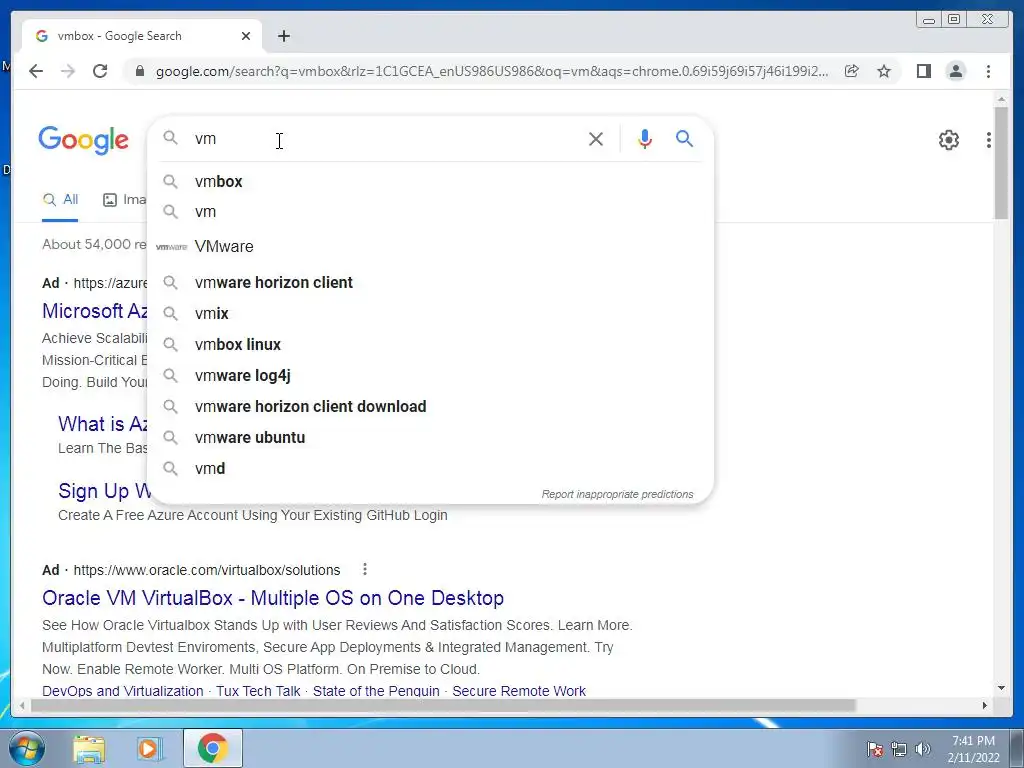Switch to the All results tab
1024x768 pixels.
60,200
